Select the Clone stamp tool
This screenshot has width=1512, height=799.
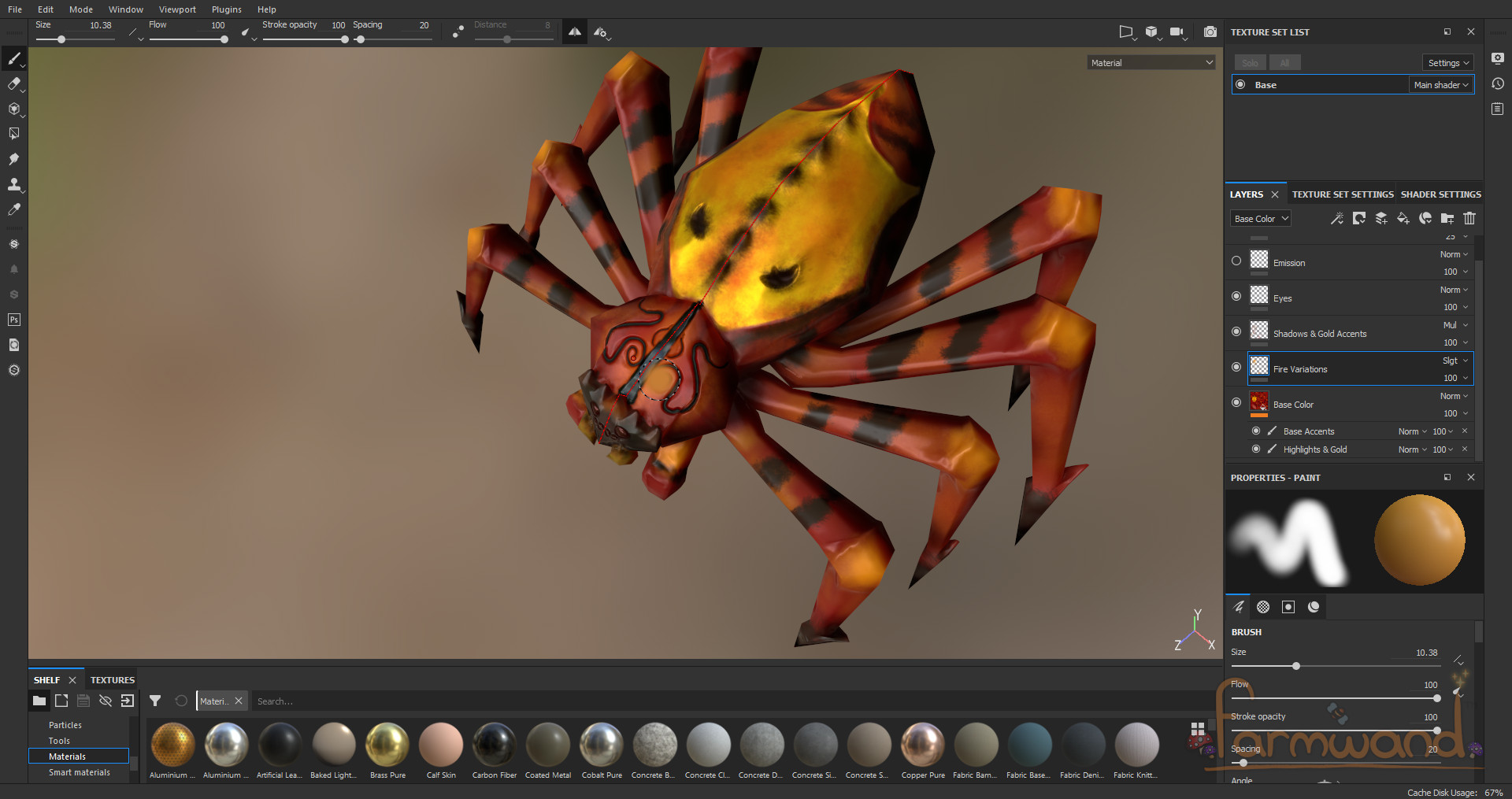(x=14, y=184)
